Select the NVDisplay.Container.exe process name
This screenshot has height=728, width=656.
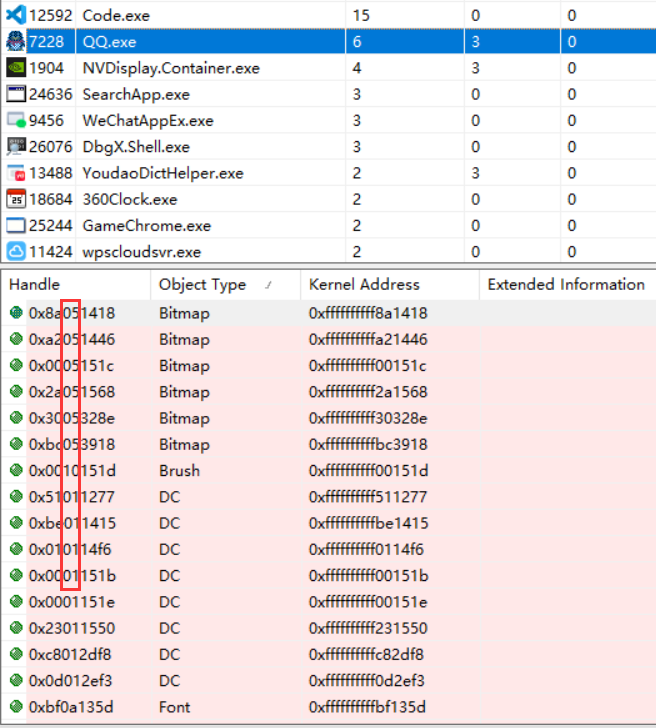[171, 68]
